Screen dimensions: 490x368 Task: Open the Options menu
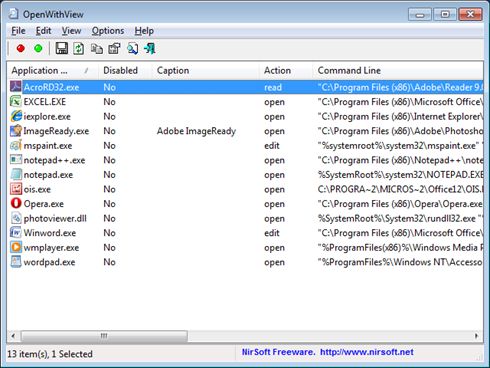[x=108, y=31]
